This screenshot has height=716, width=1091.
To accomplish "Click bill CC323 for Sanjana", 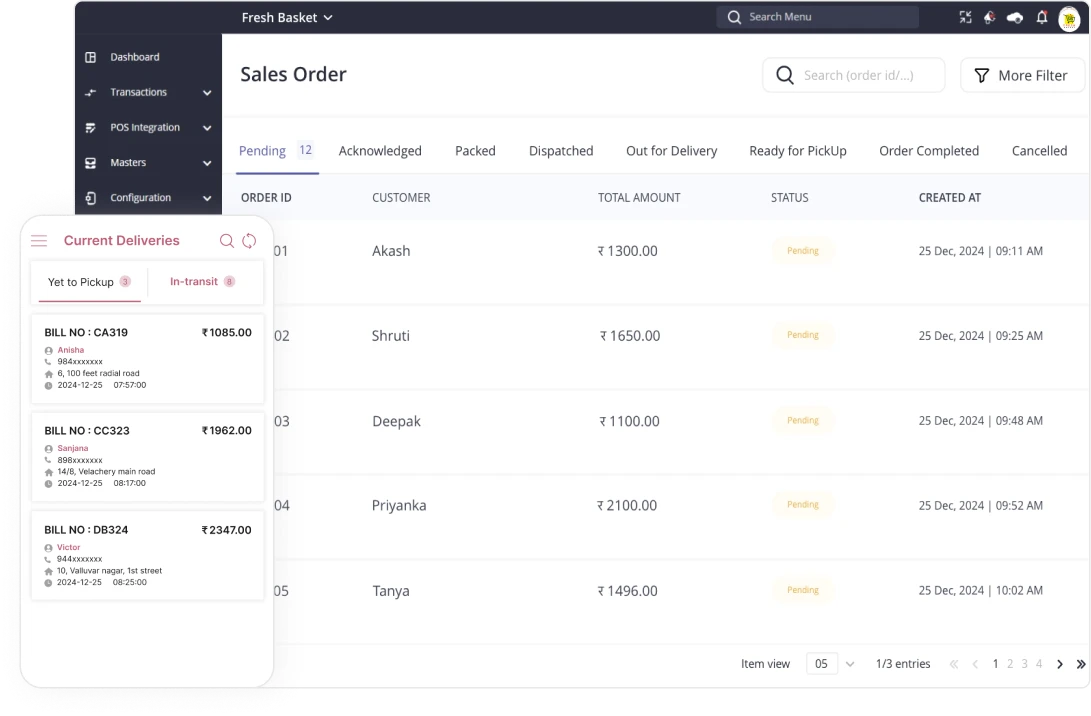I will [148, 455].
